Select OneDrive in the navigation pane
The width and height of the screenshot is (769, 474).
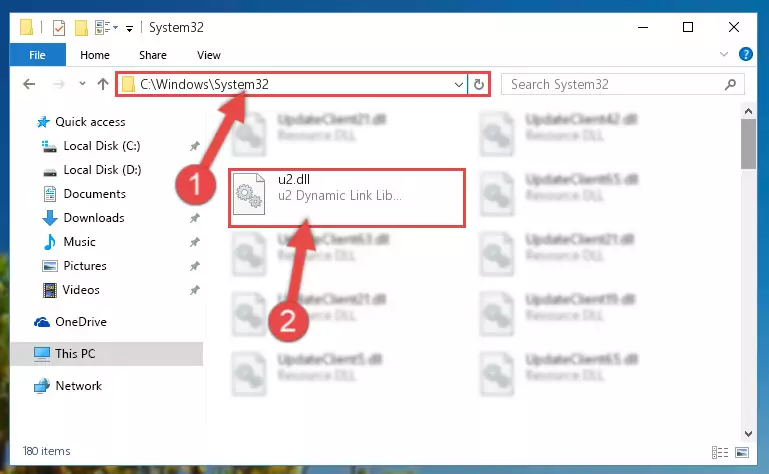70,322
